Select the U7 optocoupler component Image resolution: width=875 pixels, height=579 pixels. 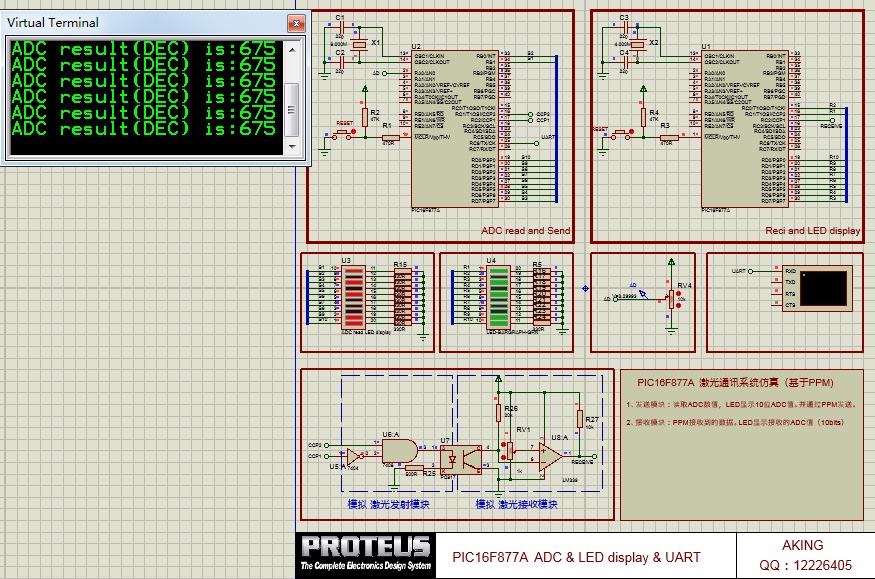coord(461,460)
